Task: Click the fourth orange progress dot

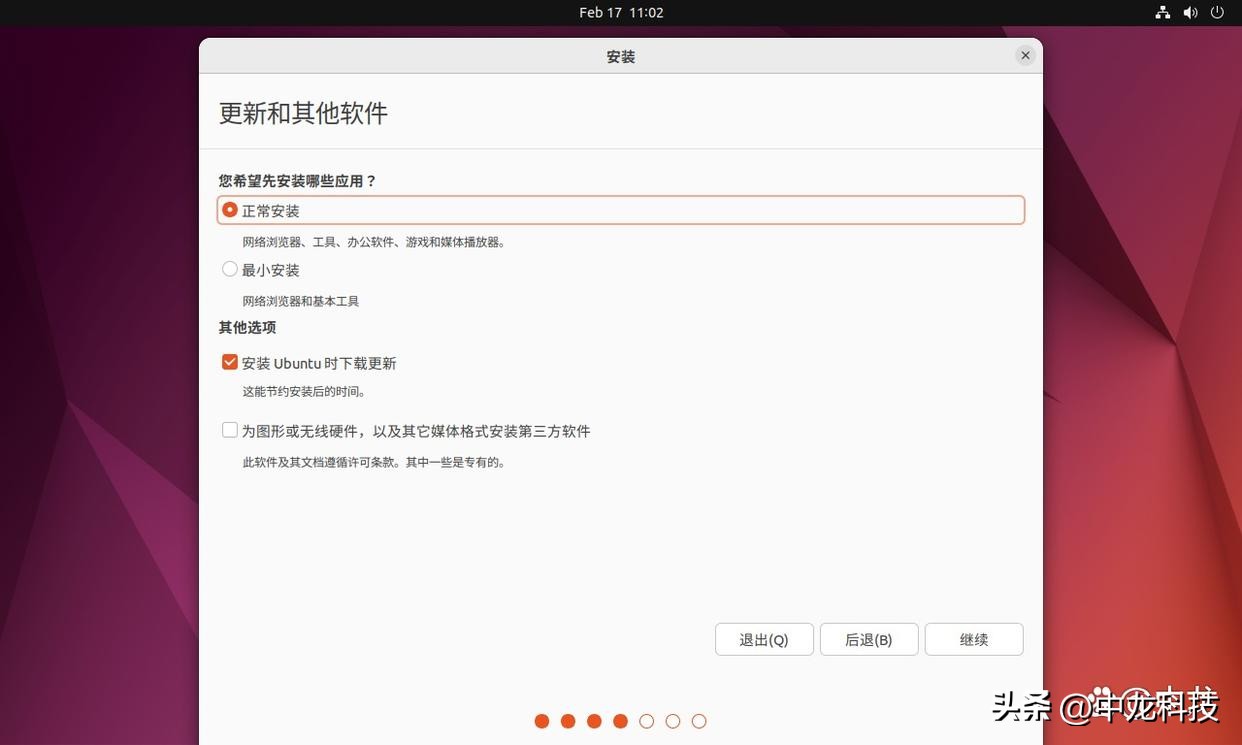Action: (619, 718)
